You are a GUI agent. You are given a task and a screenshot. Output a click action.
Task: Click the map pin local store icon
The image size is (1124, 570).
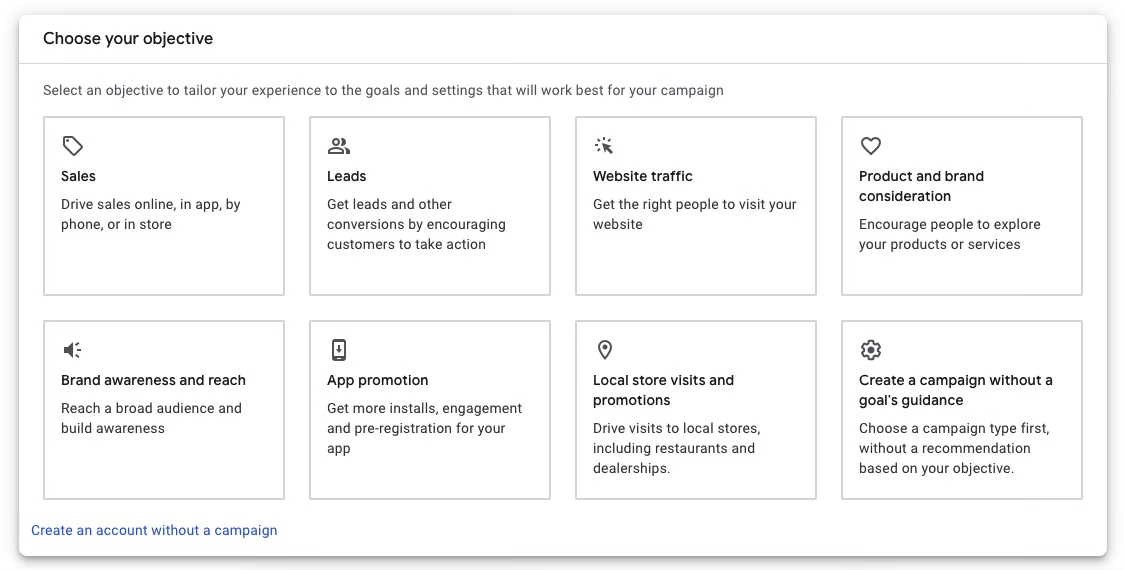click(x=604, y=350)
